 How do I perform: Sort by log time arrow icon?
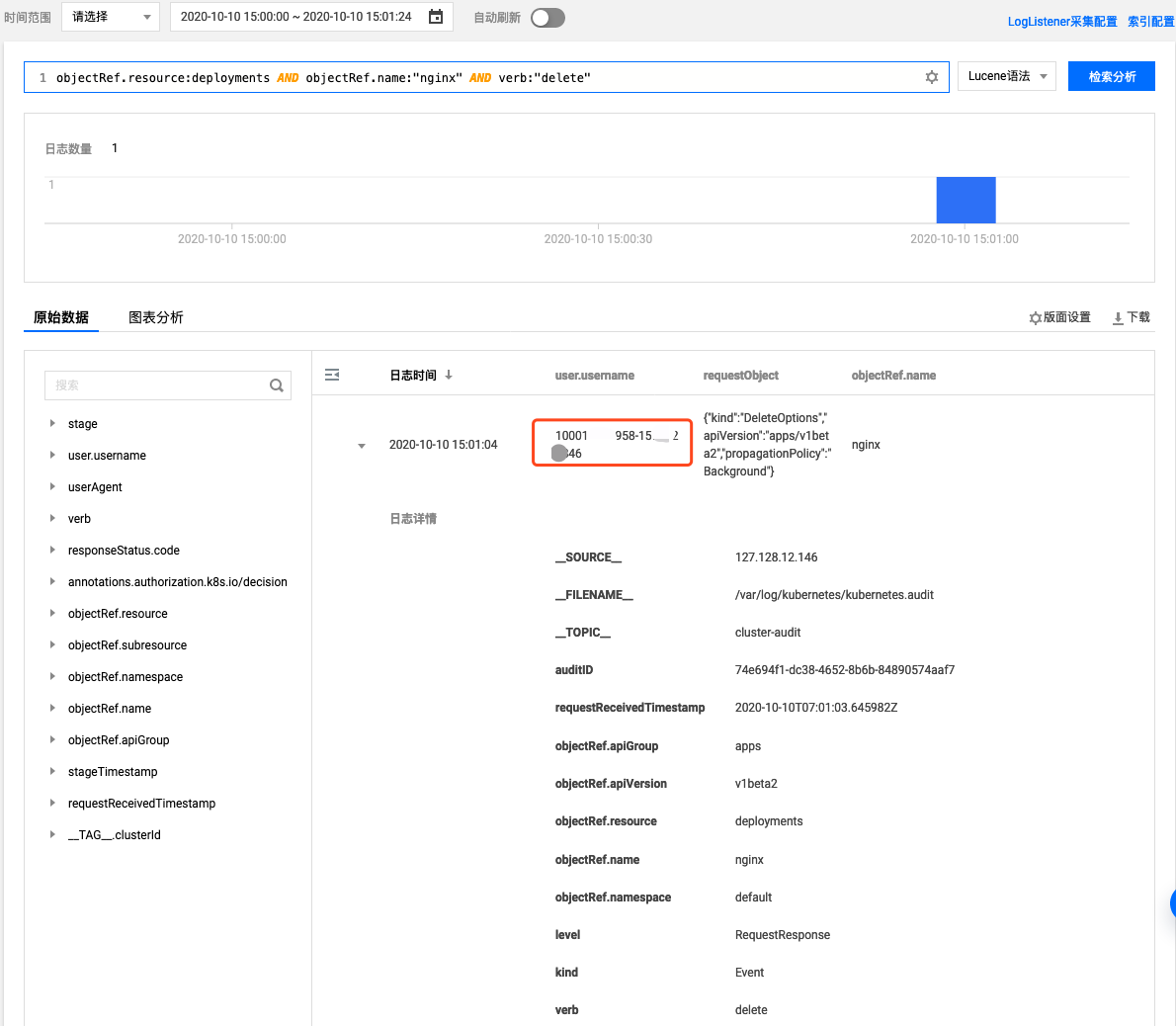449,375
